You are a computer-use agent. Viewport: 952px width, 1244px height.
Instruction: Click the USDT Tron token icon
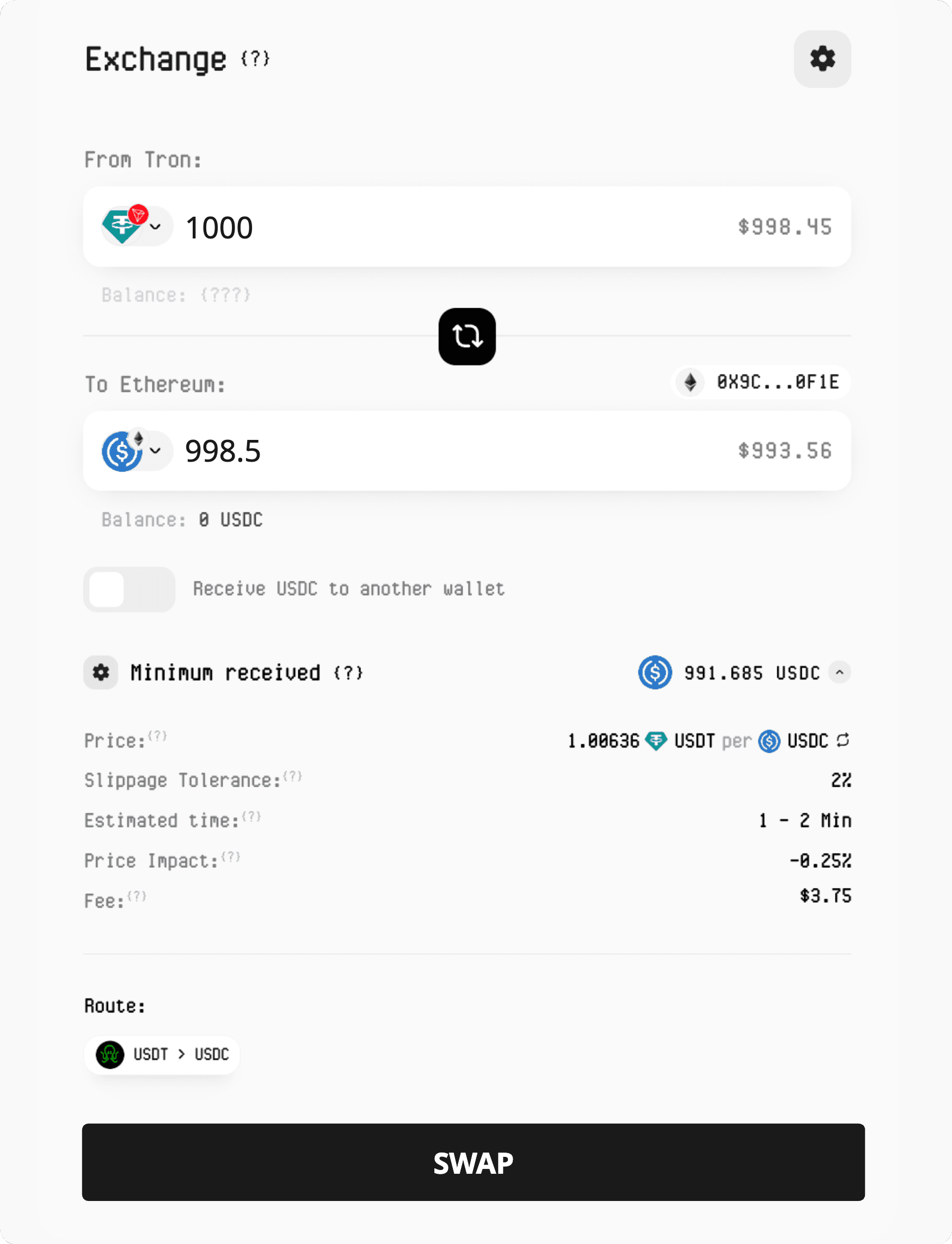point(122,225)
